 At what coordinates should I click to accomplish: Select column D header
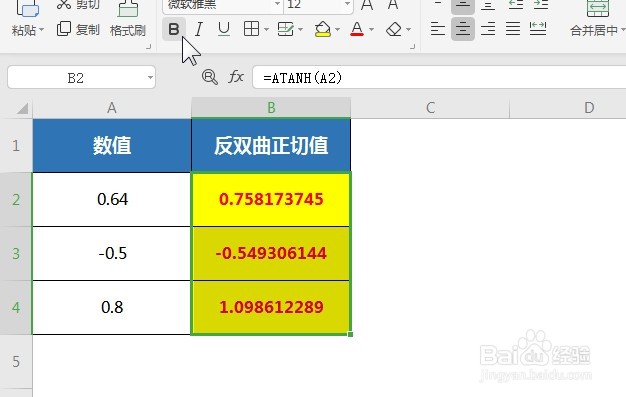point(589,107)
